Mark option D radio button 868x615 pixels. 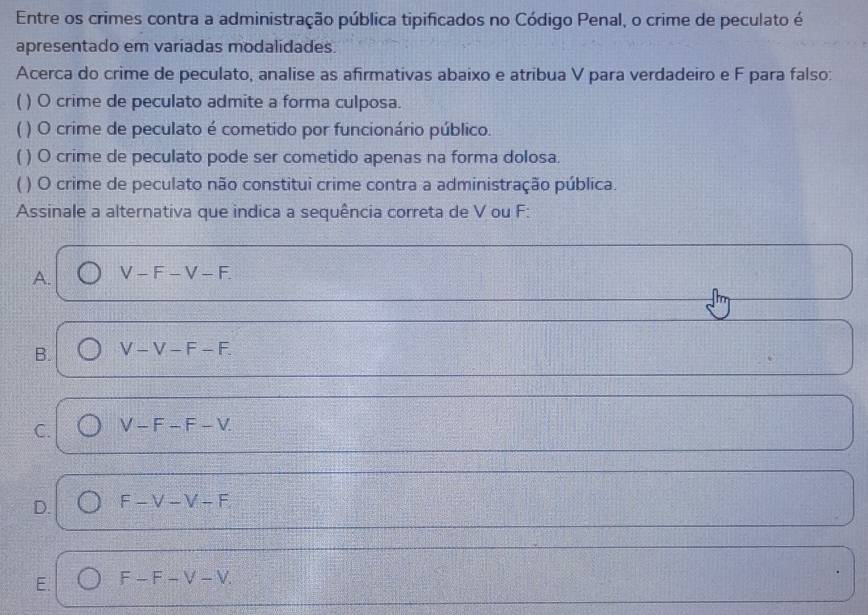coord(89,502)
